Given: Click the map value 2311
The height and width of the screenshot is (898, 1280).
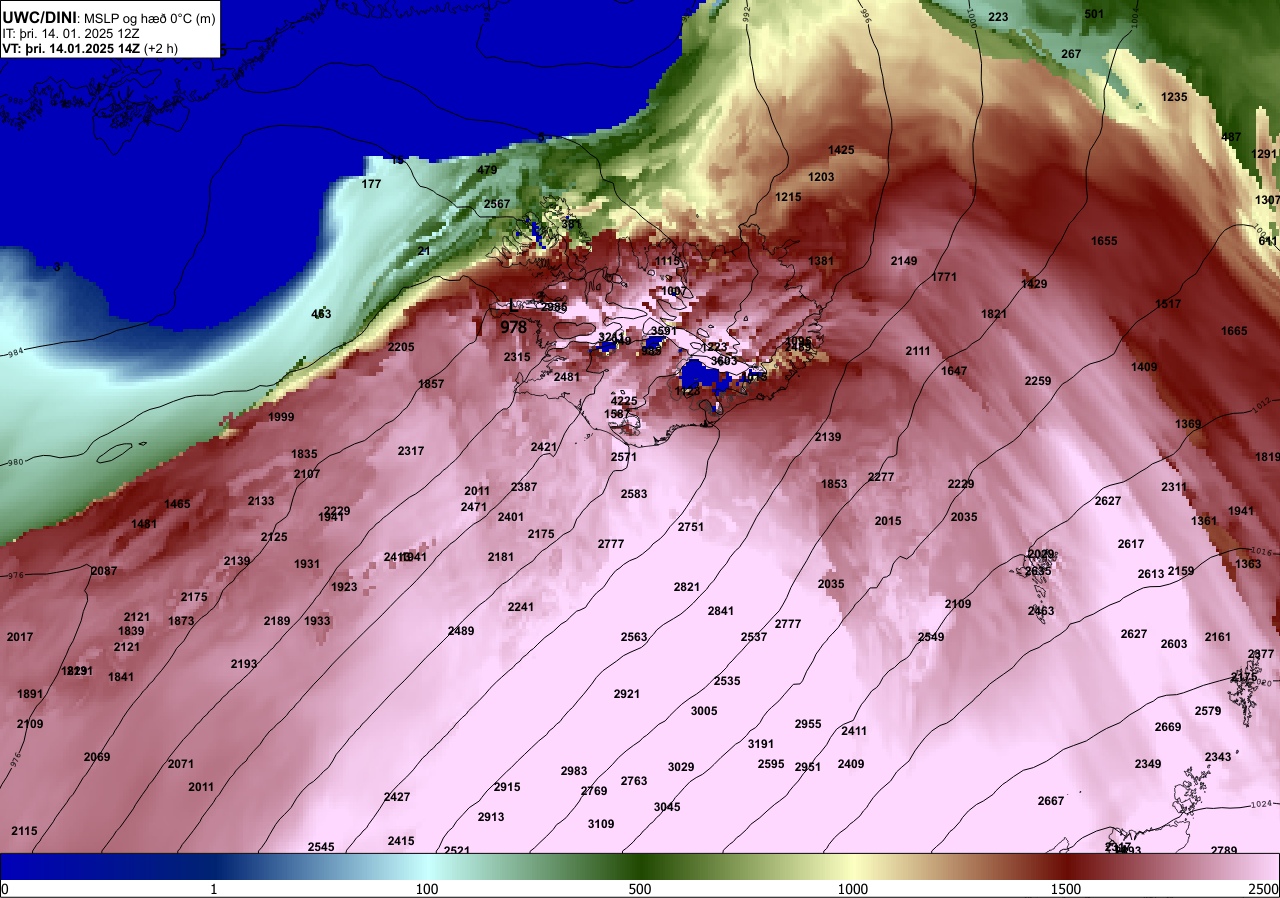Looking at the screenshot, I should [1174, 487].
